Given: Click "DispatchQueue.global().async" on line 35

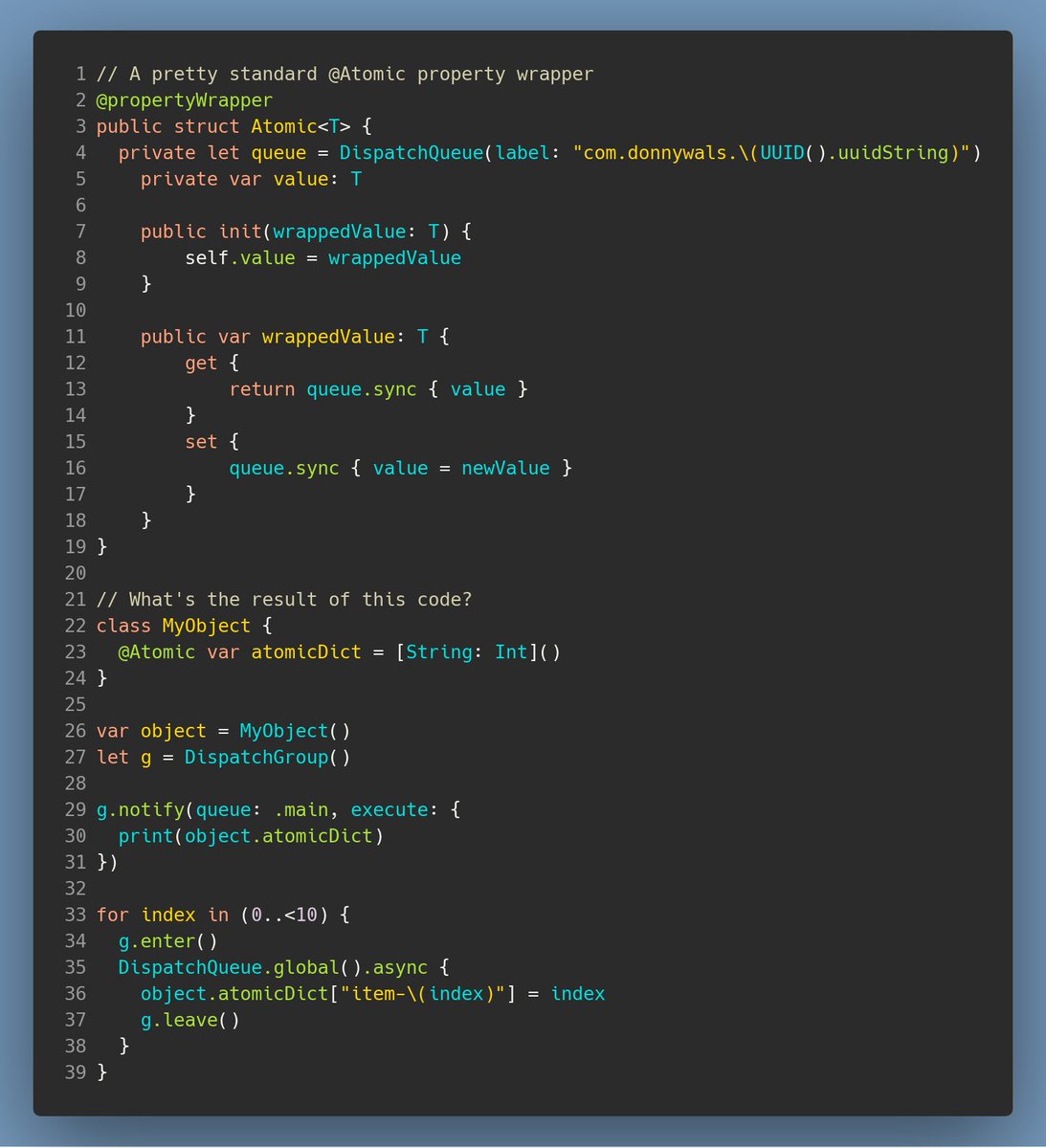Looking at the screenshot, I should coord(274,968).
